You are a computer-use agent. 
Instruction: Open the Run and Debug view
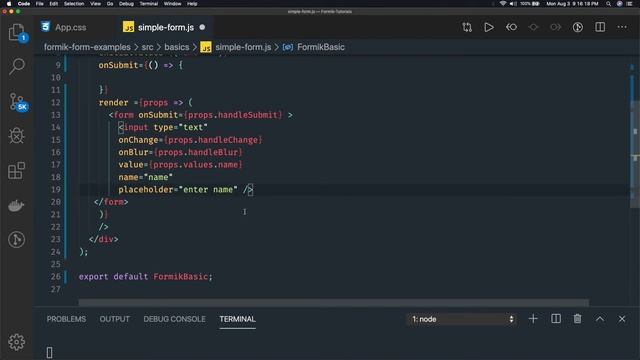point(17,136)
